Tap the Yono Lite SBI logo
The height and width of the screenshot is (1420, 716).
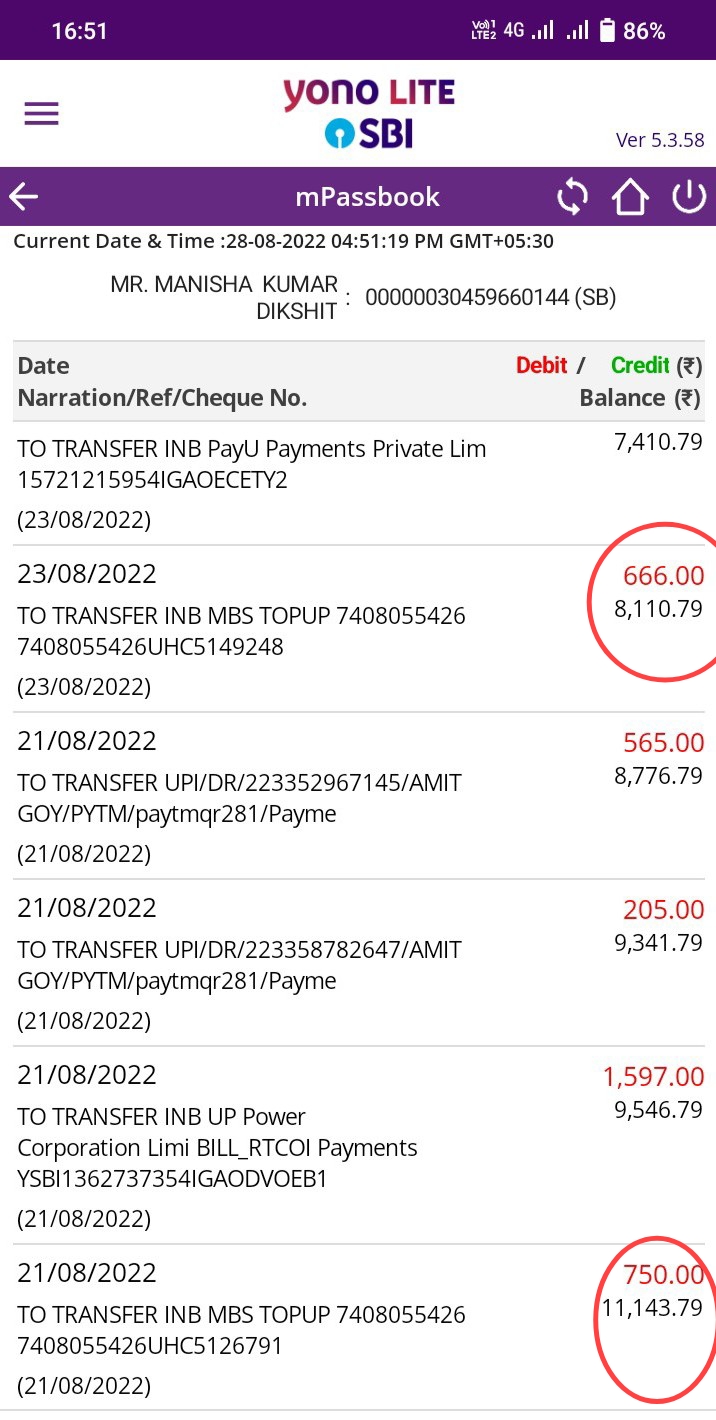pyautogui.click(x=368, y=113)
